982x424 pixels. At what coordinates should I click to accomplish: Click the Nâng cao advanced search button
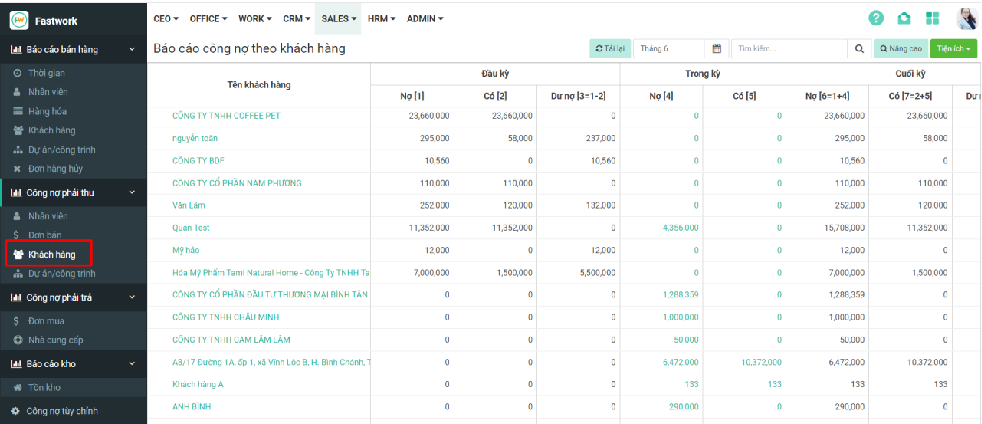(899, 48)
